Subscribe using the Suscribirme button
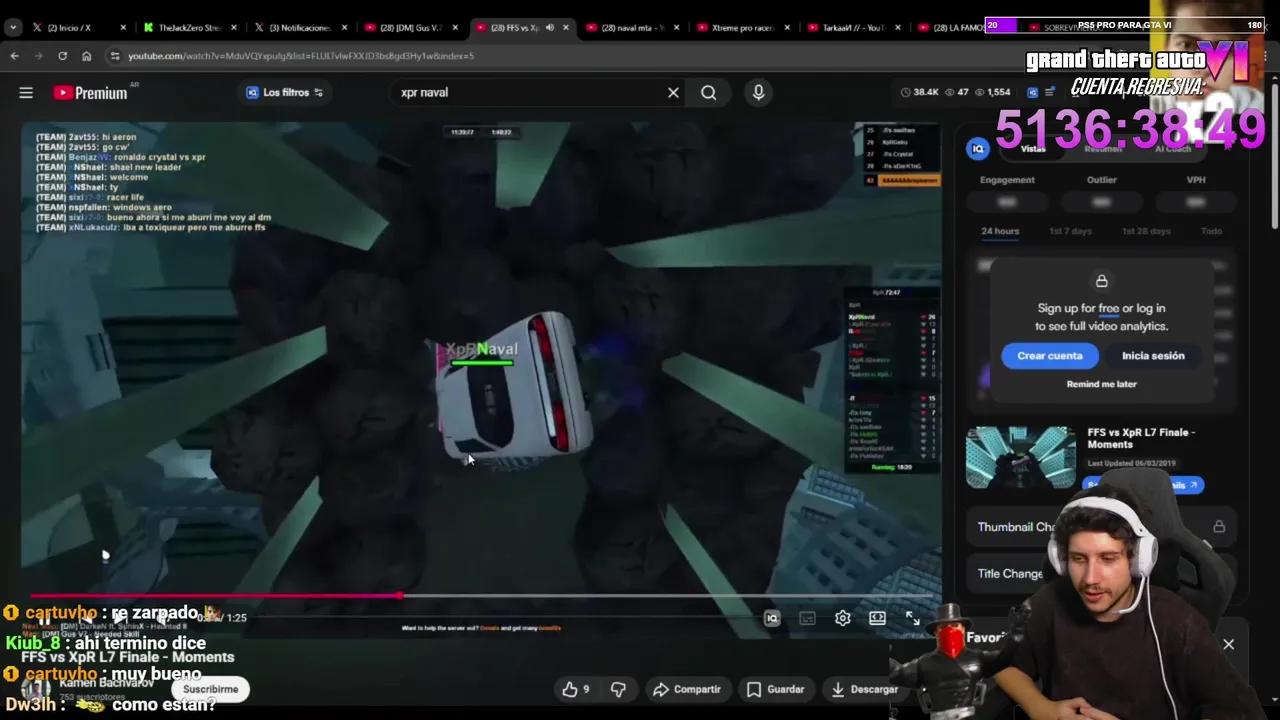 (x=210, y=689)
